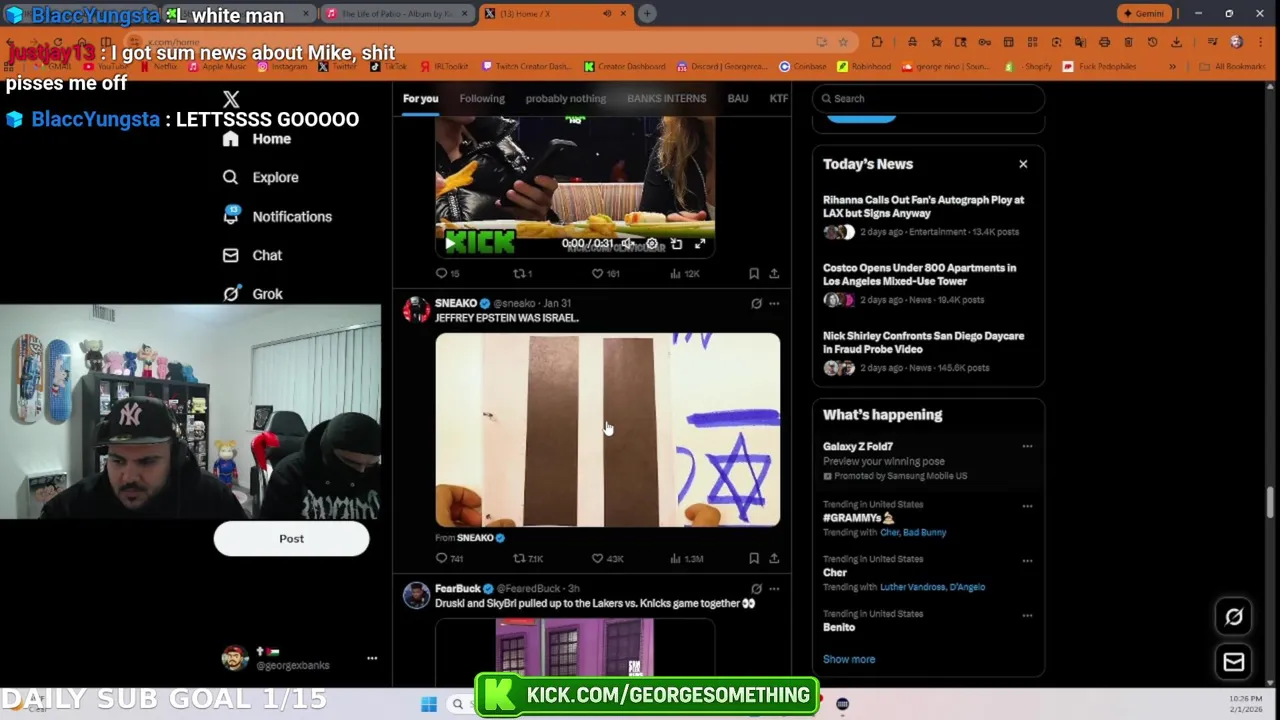Open Costco Opens Under 800 Apartments news
The image size is (1280, 720).
click(x=928, y=285)
